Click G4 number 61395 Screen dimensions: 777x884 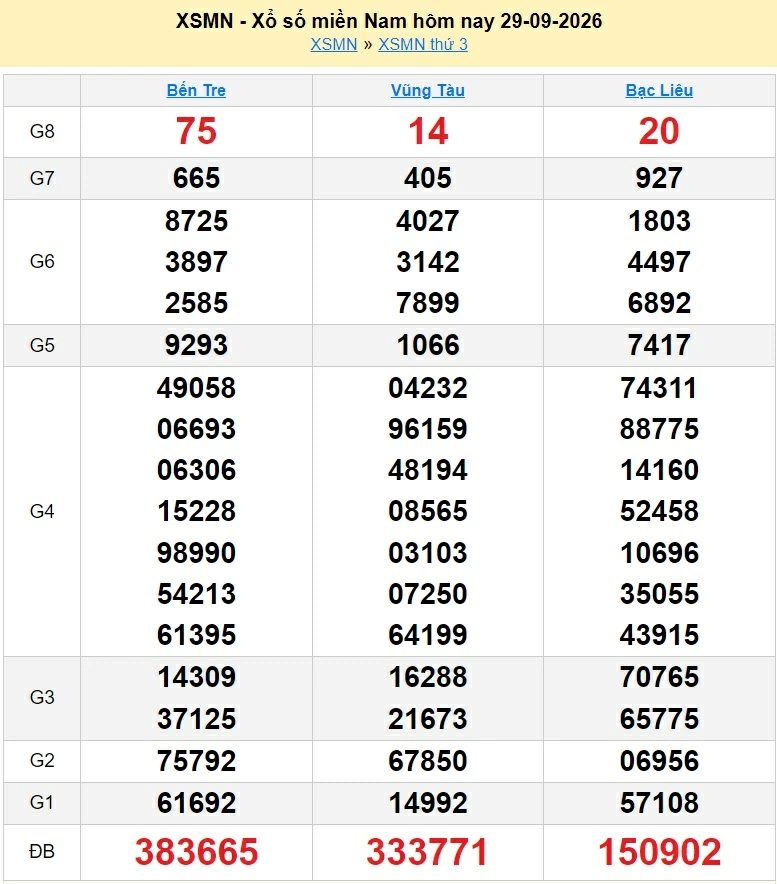196,635
